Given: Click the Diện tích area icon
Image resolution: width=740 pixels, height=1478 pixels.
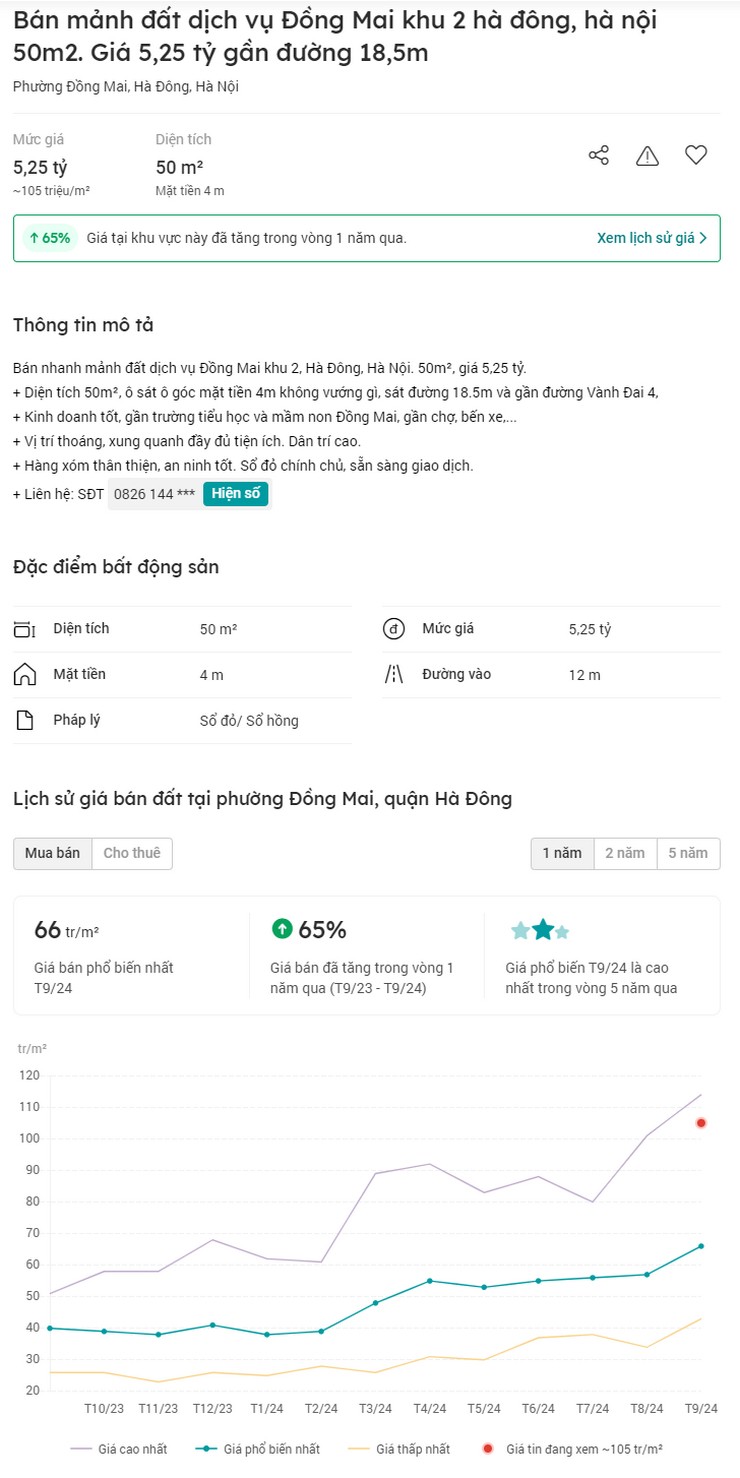Looking at the screenshot, I should 24,629.
